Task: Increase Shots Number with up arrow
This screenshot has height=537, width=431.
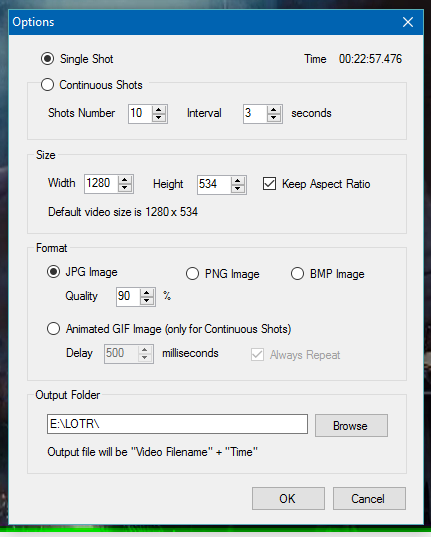Action: 159,110
